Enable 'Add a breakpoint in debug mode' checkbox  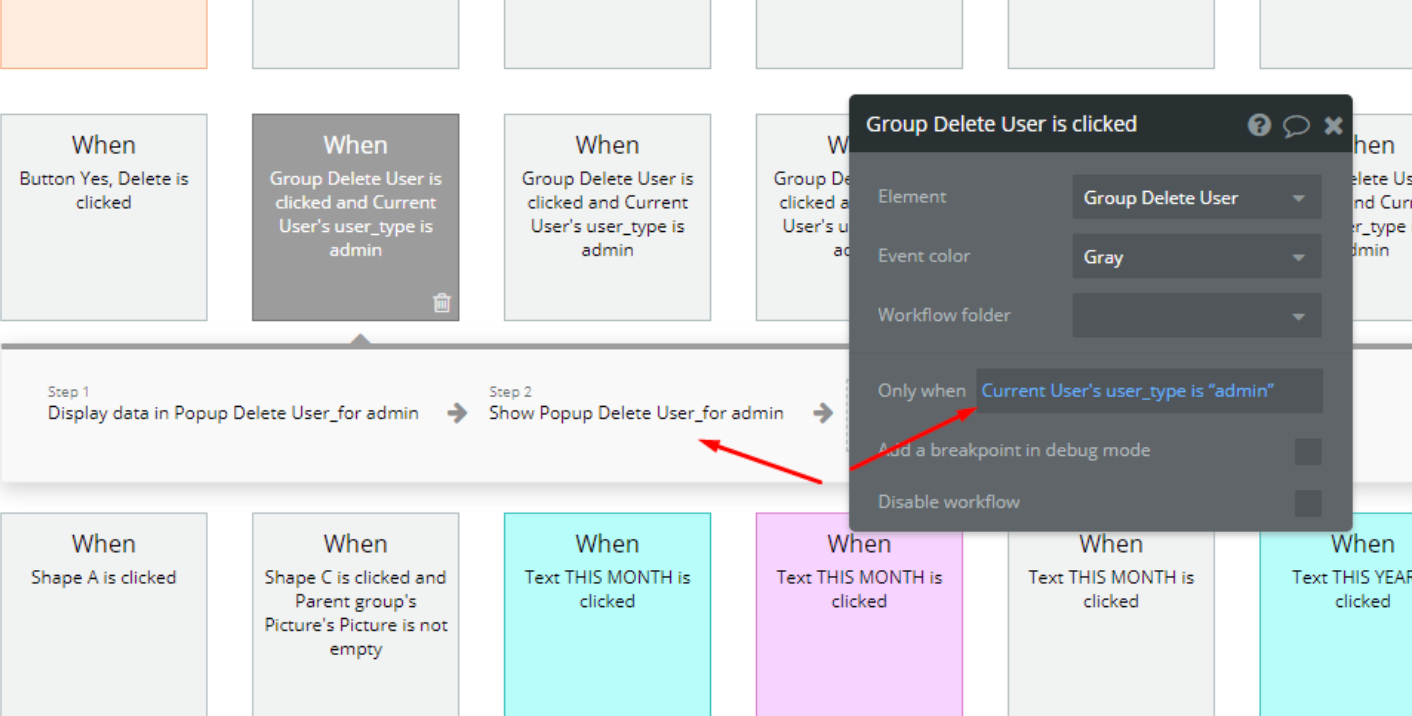1307,451
